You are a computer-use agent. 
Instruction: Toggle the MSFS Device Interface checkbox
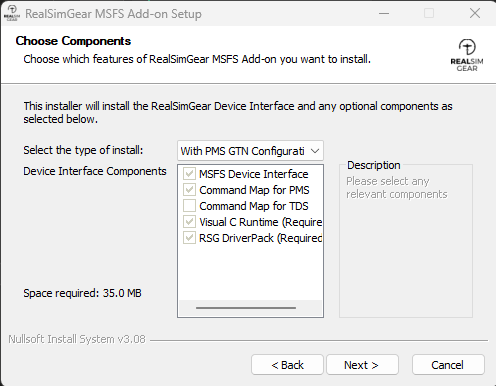coord(189,174)
